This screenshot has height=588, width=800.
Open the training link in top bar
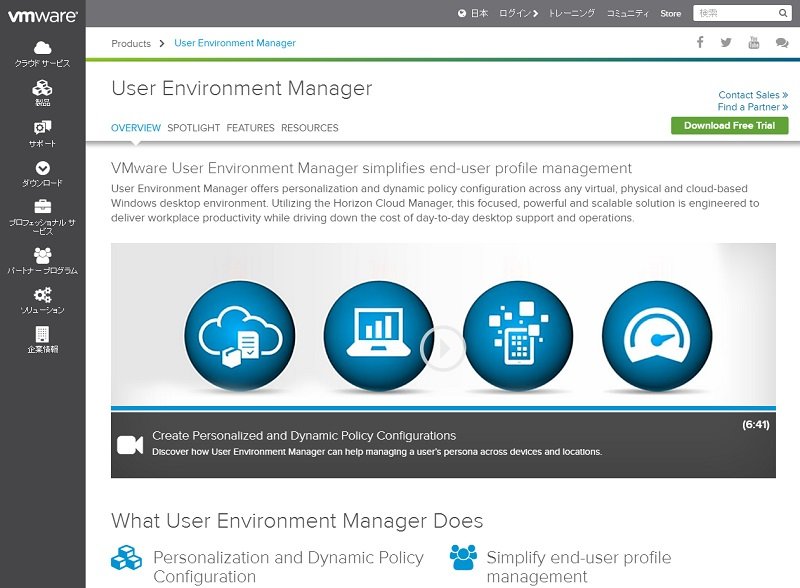[571, 13]
